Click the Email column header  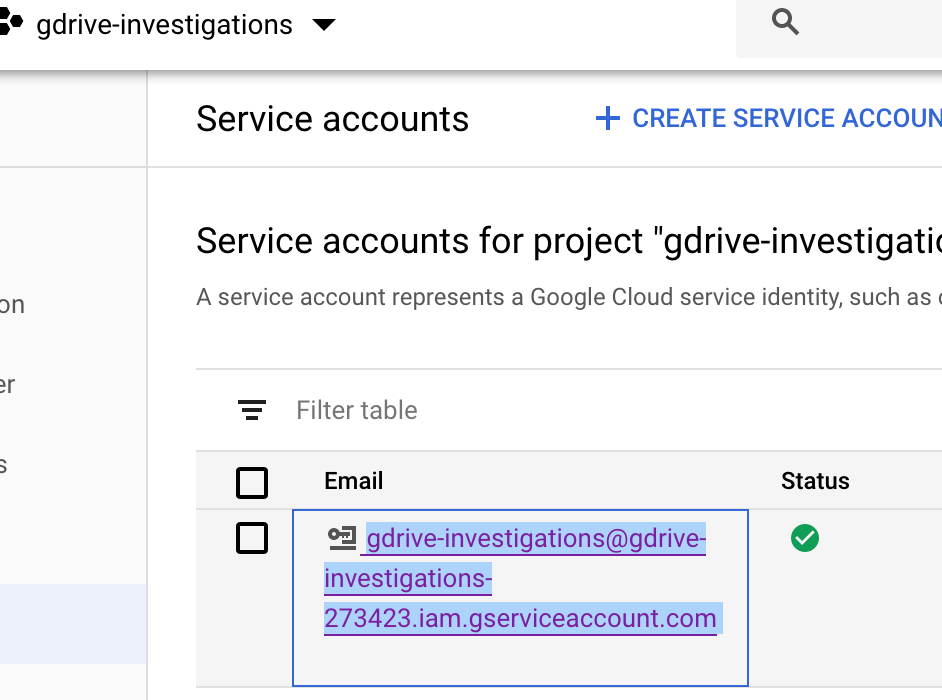(x=354, y=481)
